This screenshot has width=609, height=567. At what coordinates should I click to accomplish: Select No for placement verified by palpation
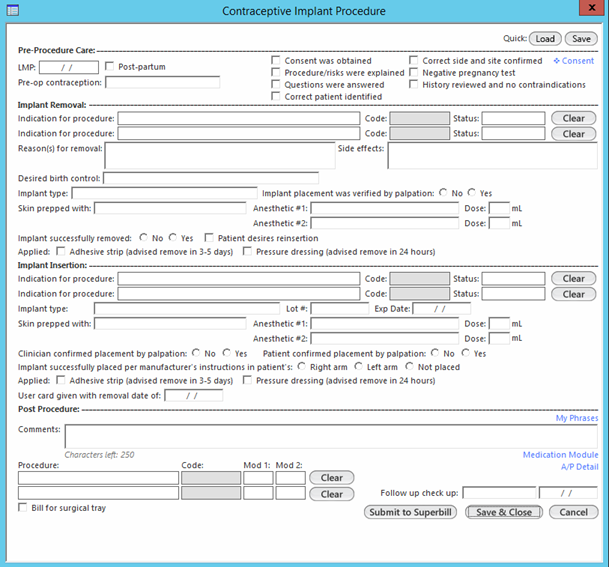[443, 193]
